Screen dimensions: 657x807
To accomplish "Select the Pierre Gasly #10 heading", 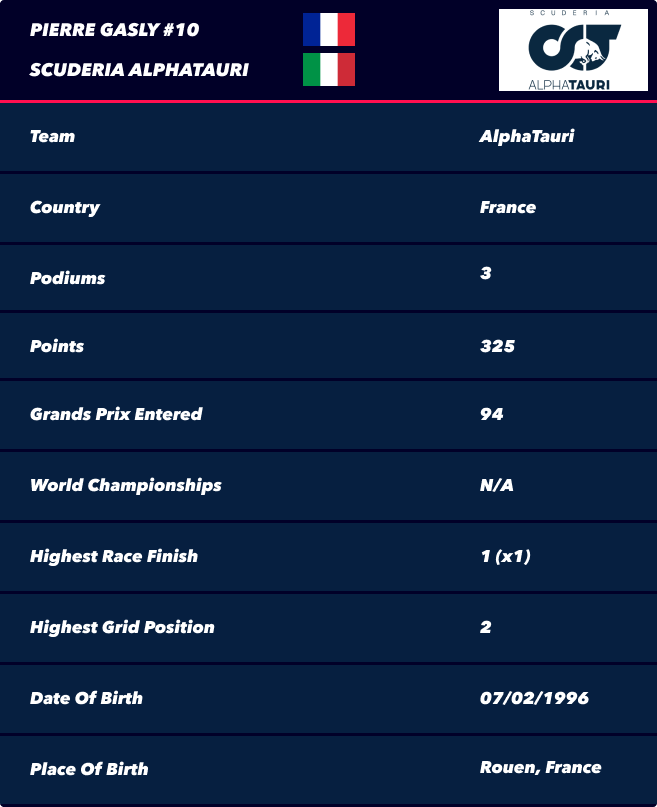I will 114,29.
